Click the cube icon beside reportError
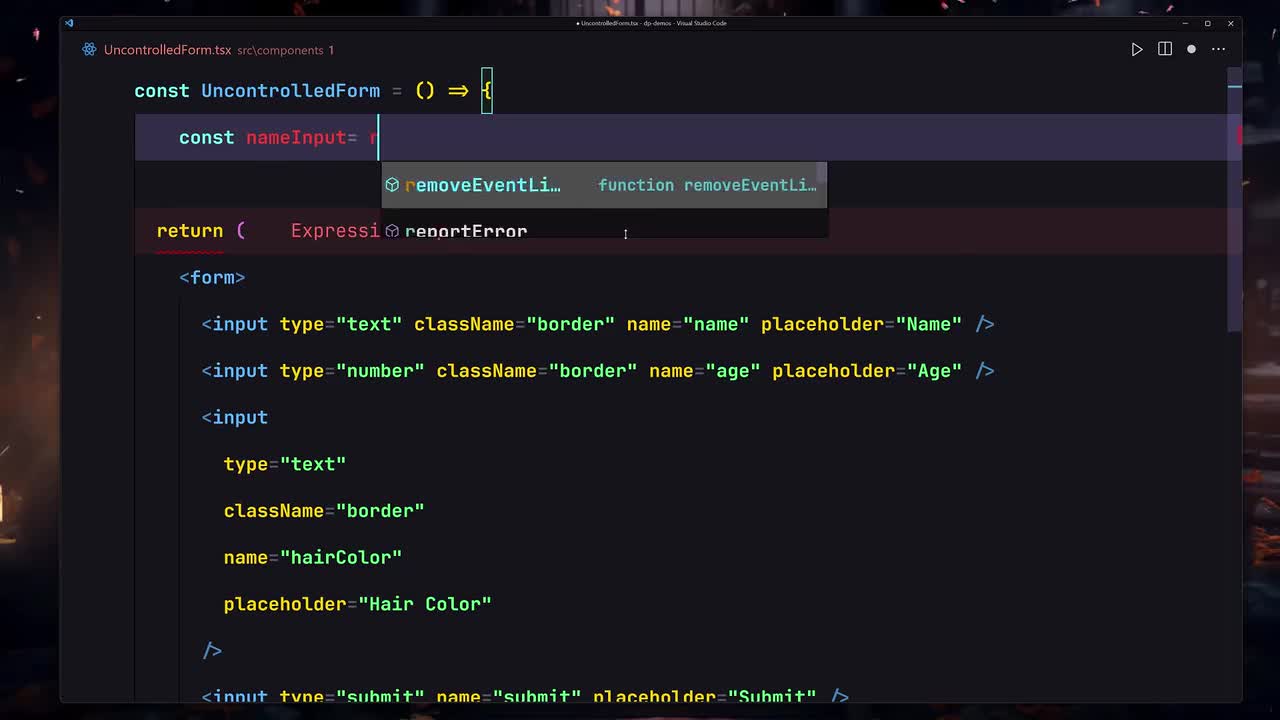Viewport: 1280px width, 720px height. [x=392, y=231]
